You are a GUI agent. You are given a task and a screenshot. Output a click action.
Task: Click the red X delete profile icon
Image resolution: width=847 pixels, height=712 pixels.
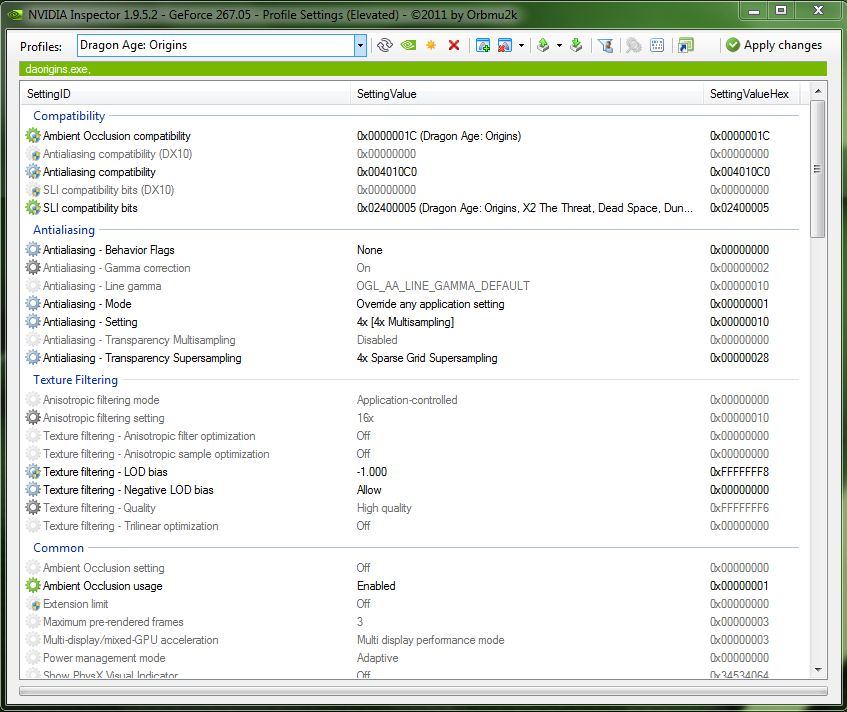point(454,45)
